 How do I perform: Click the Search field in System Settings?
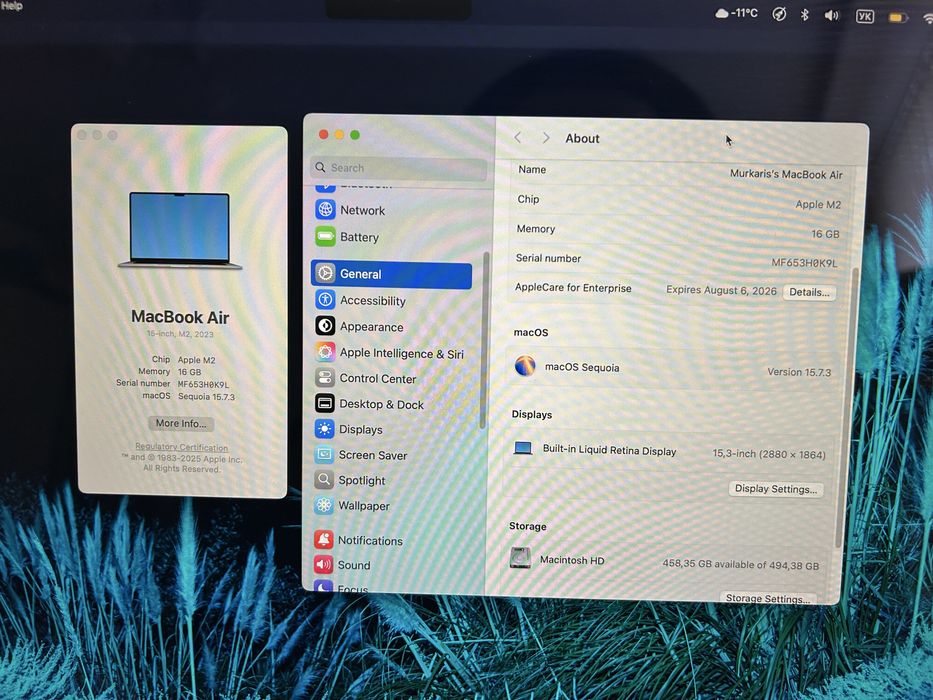pyautogui.click(x=399, y=168)
